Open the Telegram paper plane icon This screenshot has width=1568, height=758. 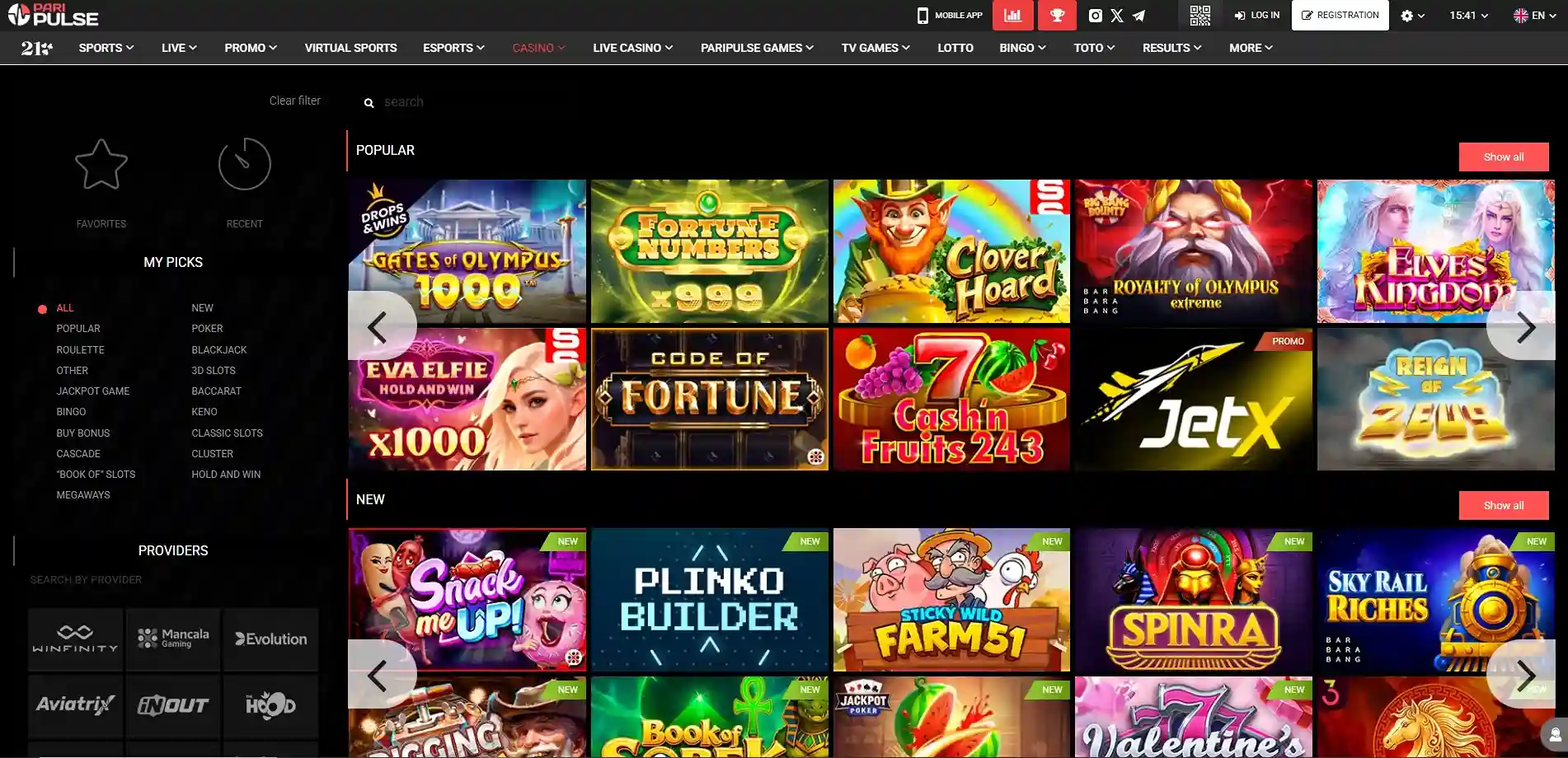(x=1138, y=16)
